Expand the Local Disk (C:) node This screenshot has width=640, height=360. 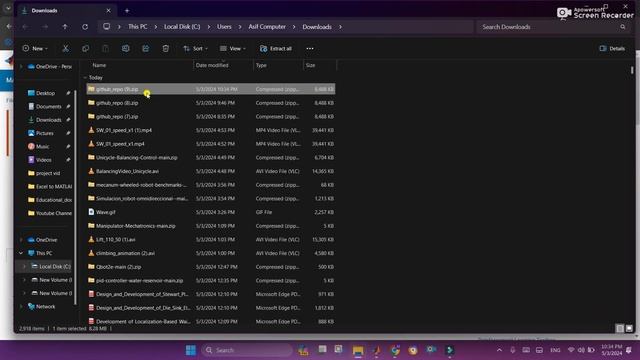click(24, 267)
